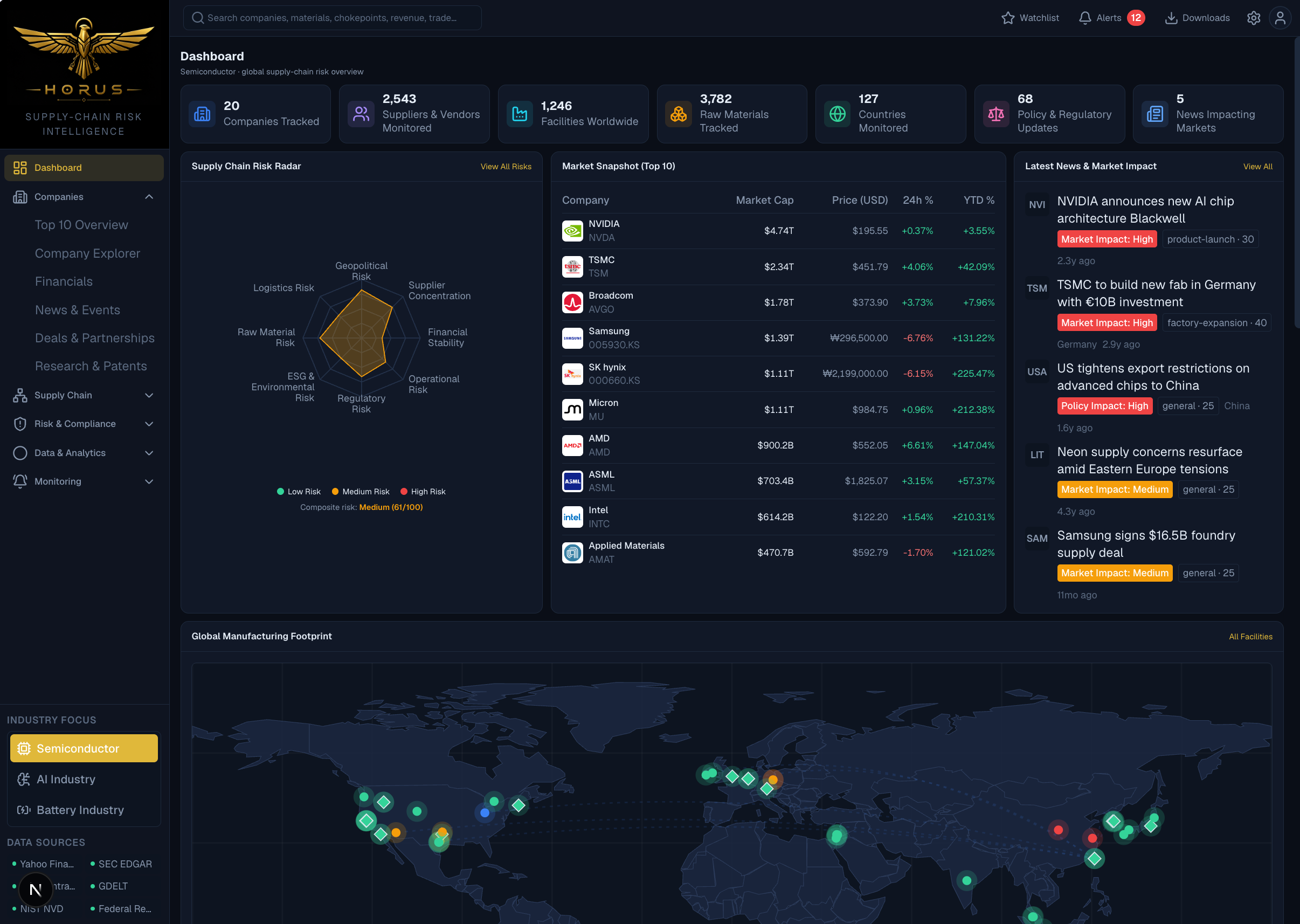Open Neon supply concerns news headline
Screen dimensions: 1300x924
pos(1149,461)
